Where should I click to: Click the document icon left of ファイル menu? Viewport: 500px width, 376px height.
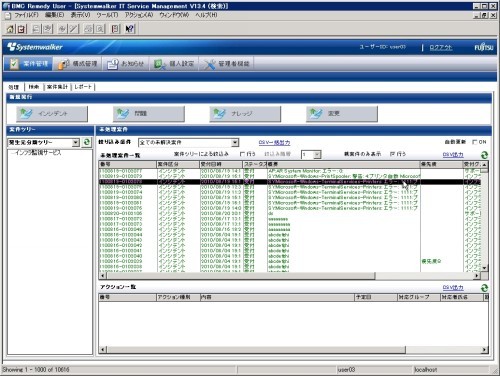click(8, 15)
